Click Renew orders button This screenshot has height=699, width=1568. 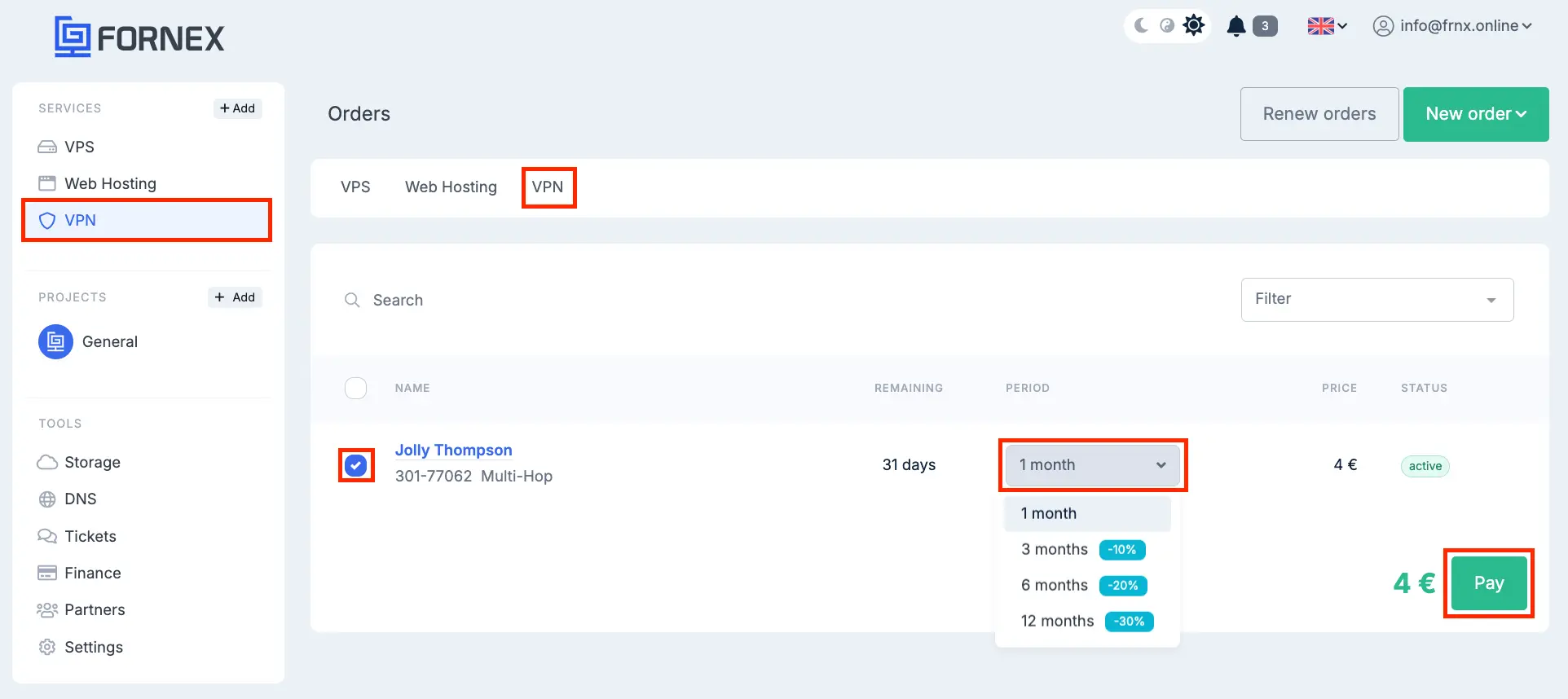point(1319,114)
